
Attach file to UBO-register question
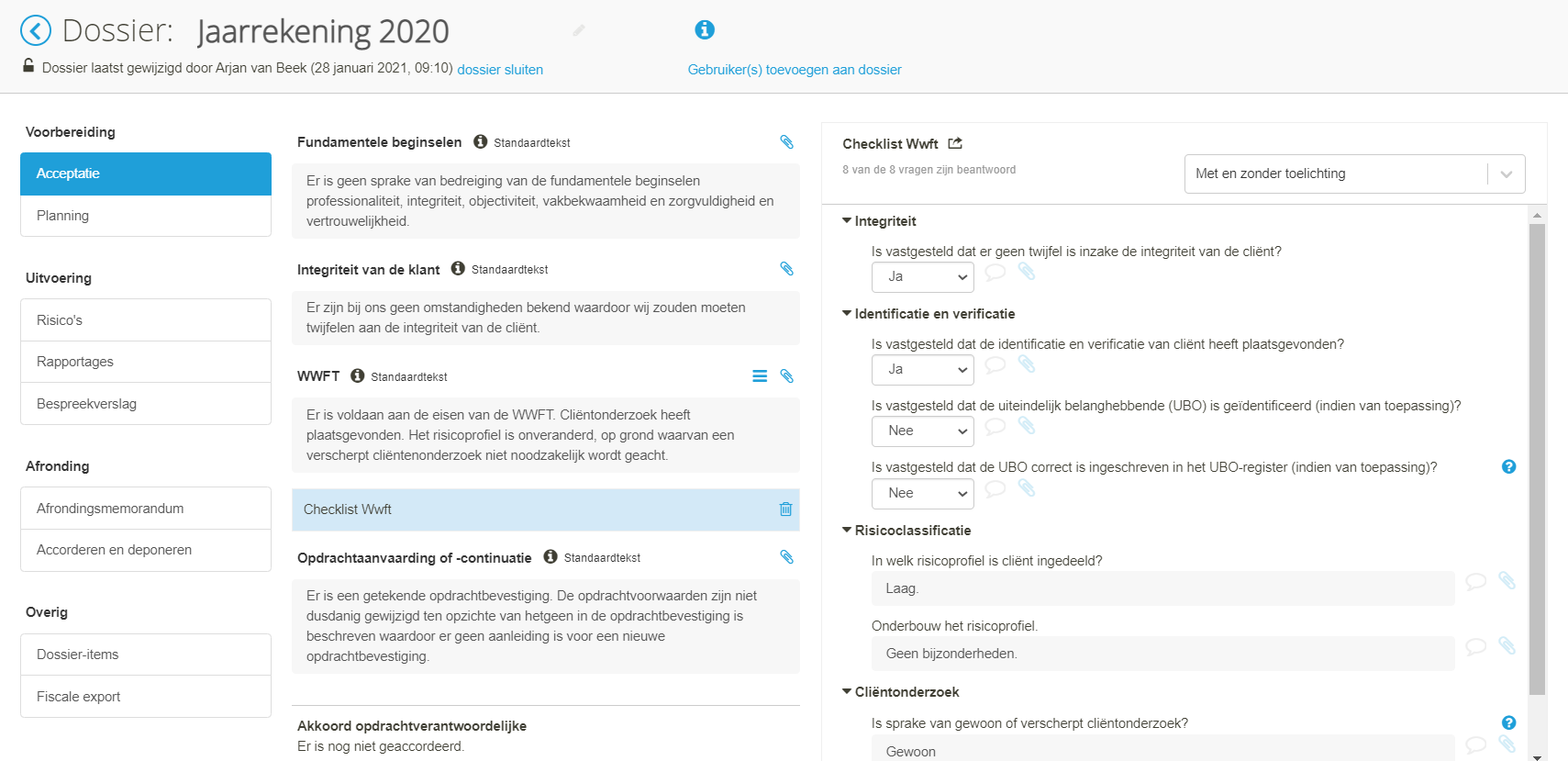click(1027, 488)
